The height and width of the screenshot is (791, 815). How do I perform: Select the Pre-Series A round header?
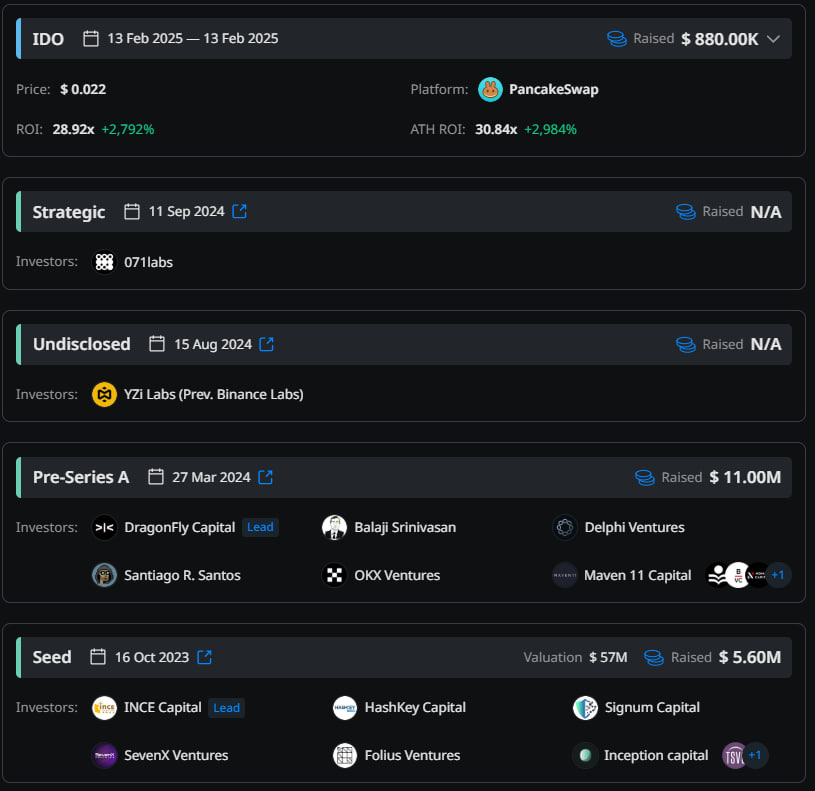(81, 477)
